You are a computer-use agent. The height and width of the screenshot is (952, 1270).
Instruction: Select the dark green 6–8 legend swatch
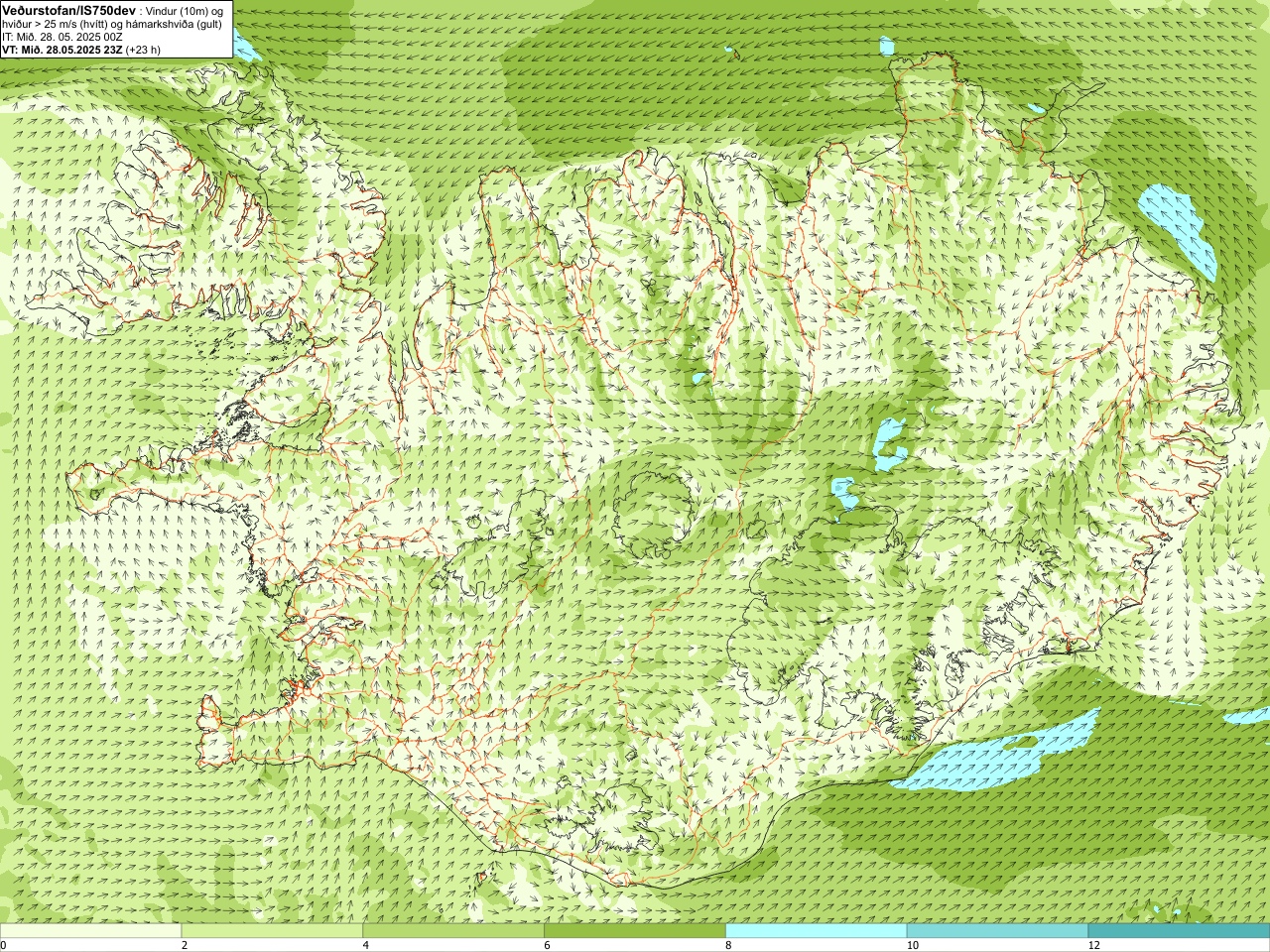[635, 931]
